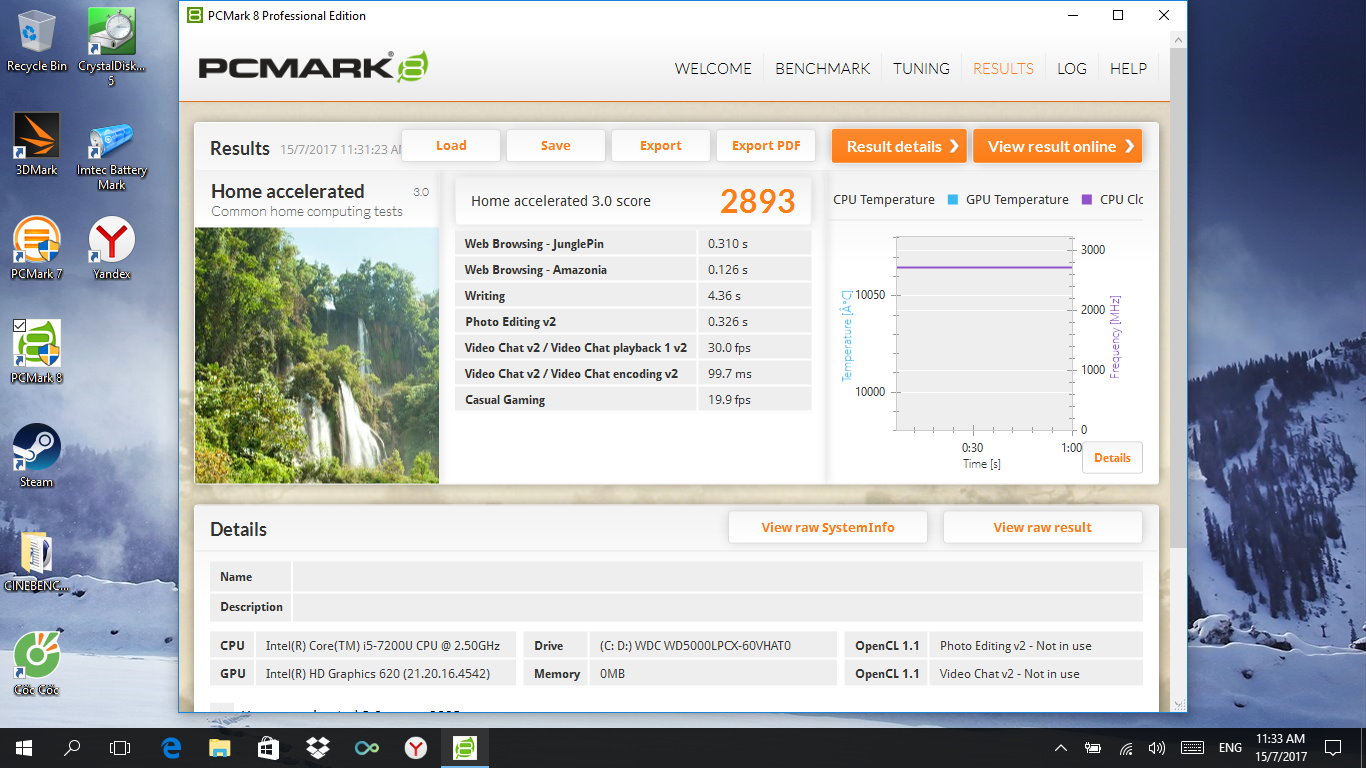Select the Cốc Cốc browser desktop icon

[x=37, y=664]
